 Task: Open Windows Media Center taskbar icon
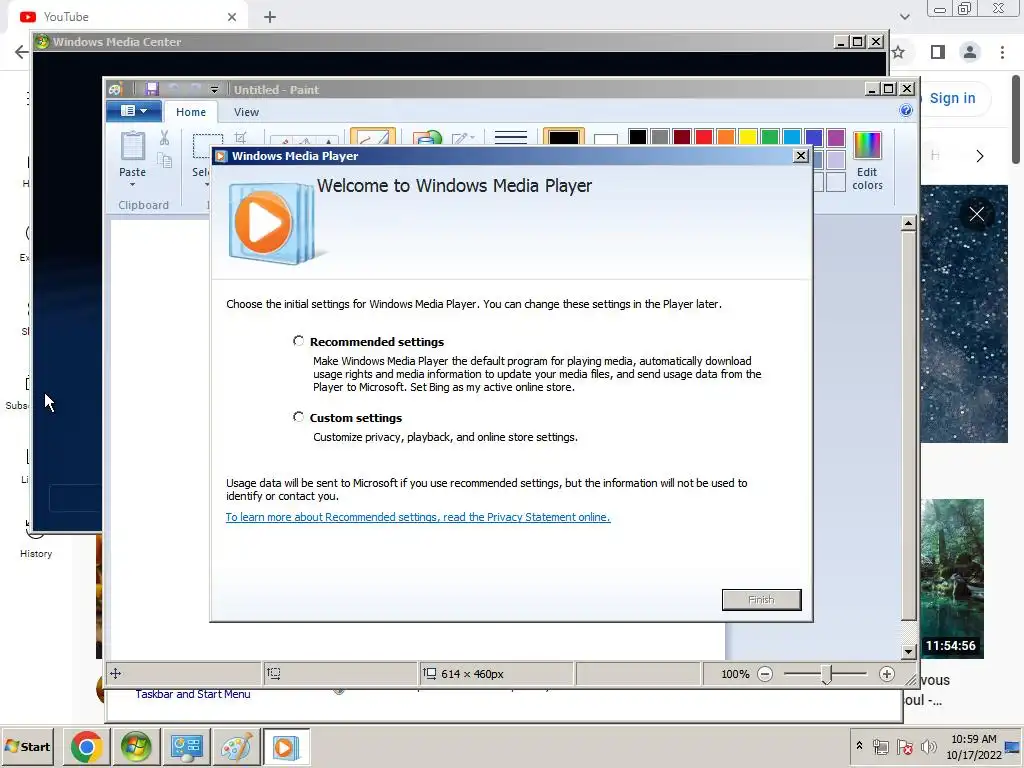point(136,746)
